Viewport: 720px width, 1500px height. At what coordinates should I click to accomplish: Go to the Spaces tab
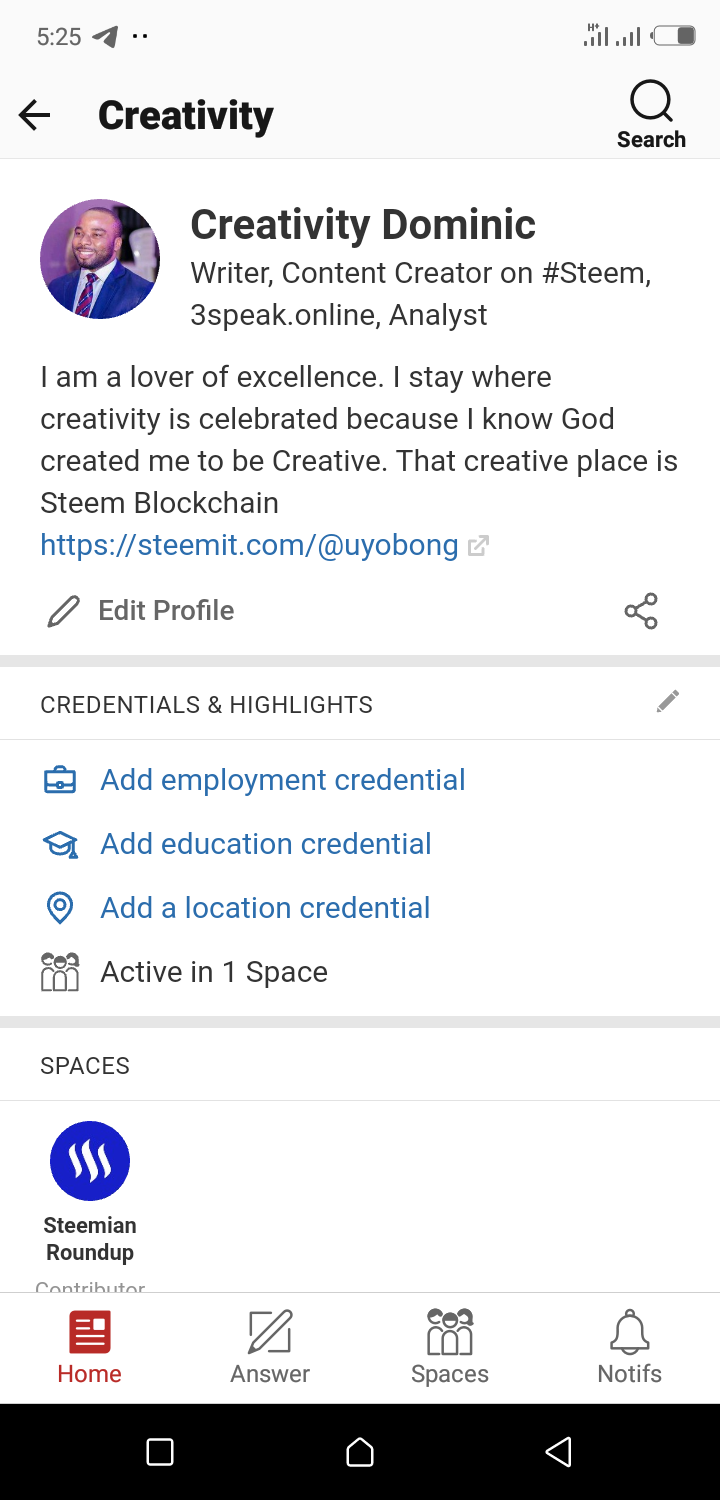click(x=450, y=1348)
